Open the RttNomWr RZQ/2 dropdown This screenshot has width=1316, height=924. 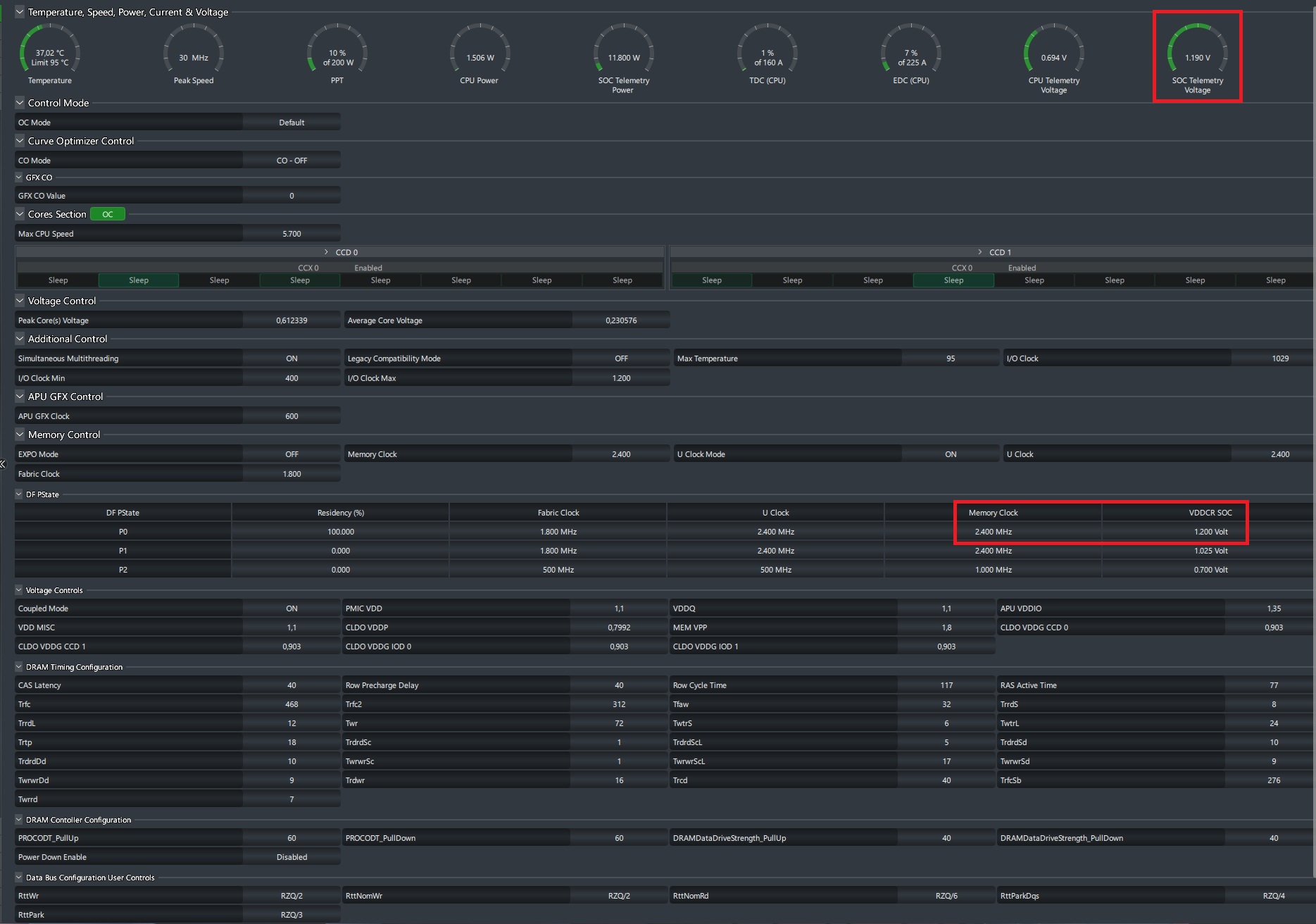[x=619, y=896]
